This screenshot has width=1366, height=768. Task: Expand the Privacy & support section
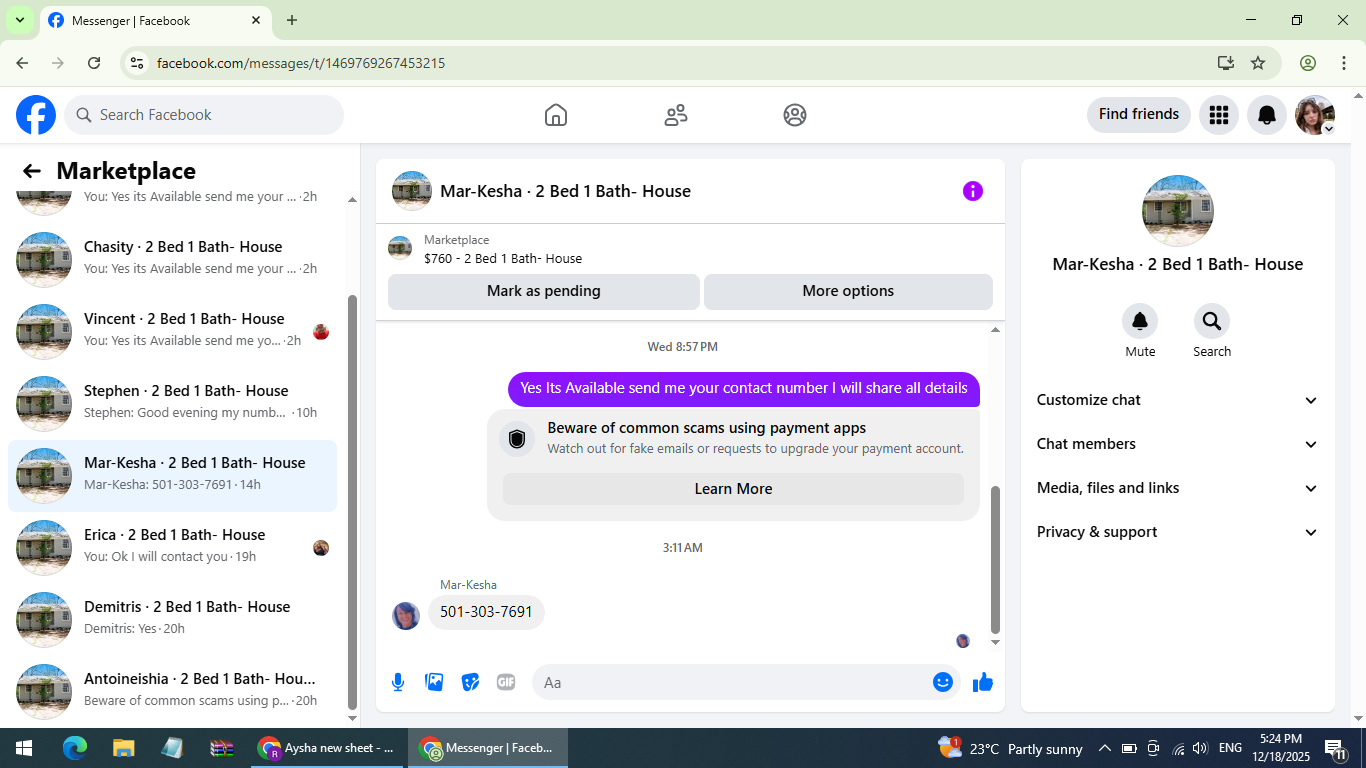(1178, 532)
